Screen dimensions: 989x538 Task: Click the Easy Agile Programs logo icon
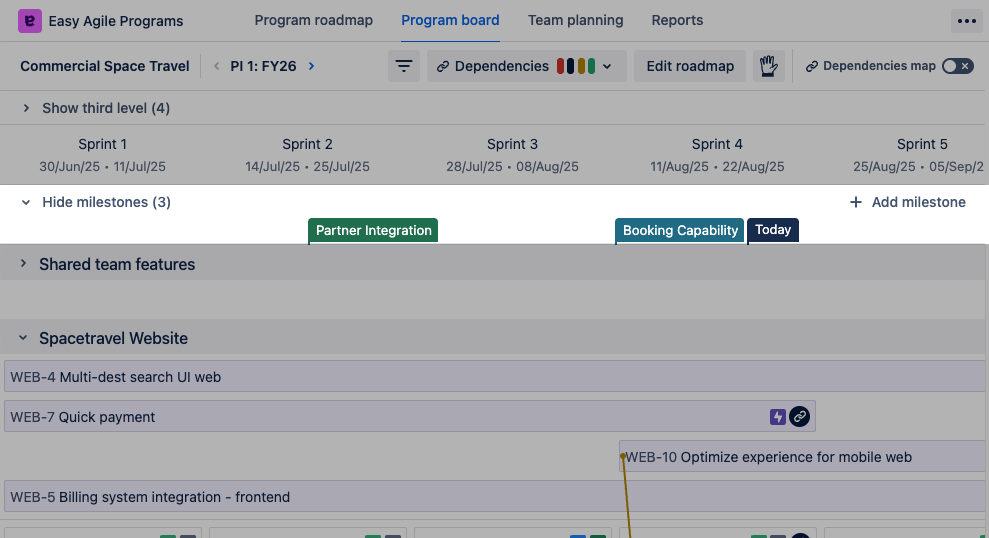(x=30, y=20)
